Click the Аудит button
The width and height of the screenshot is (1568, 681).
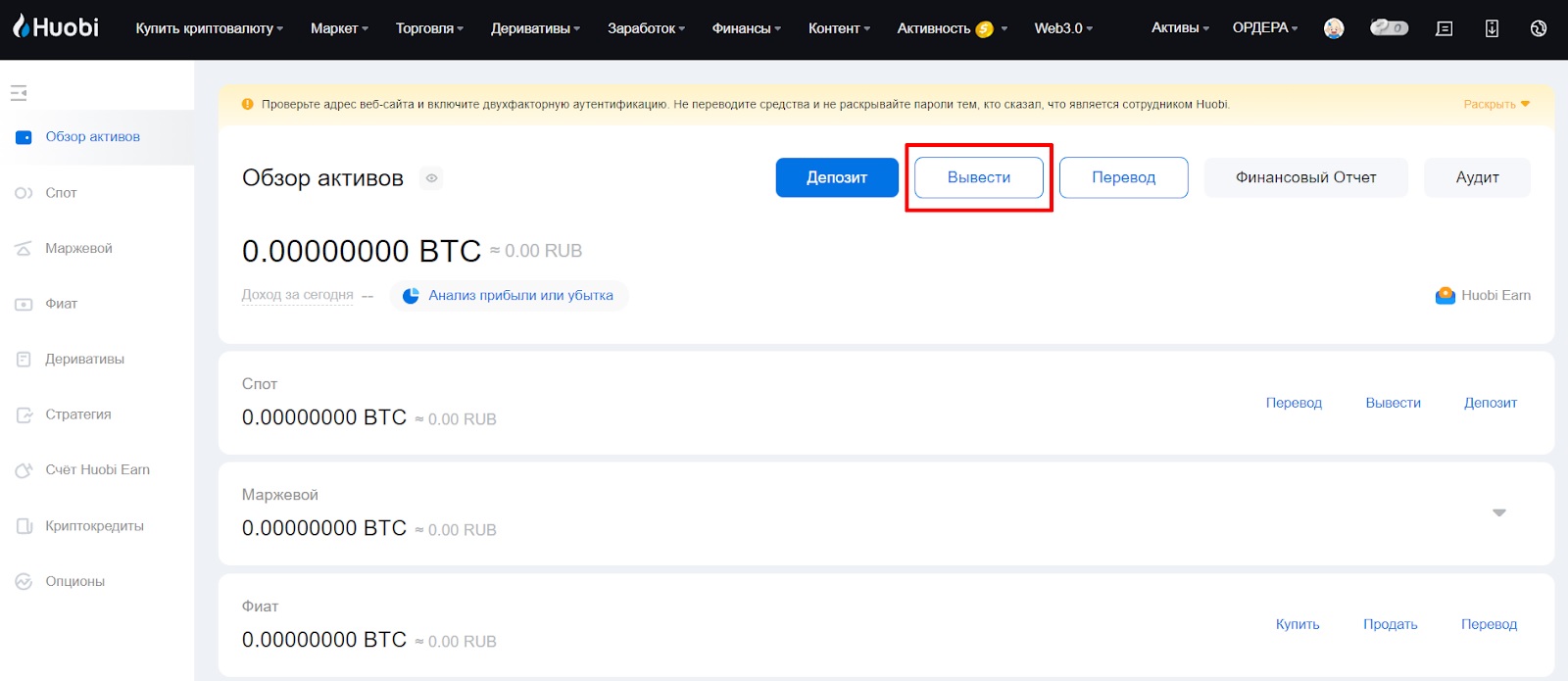click(x=1478, y=177)
